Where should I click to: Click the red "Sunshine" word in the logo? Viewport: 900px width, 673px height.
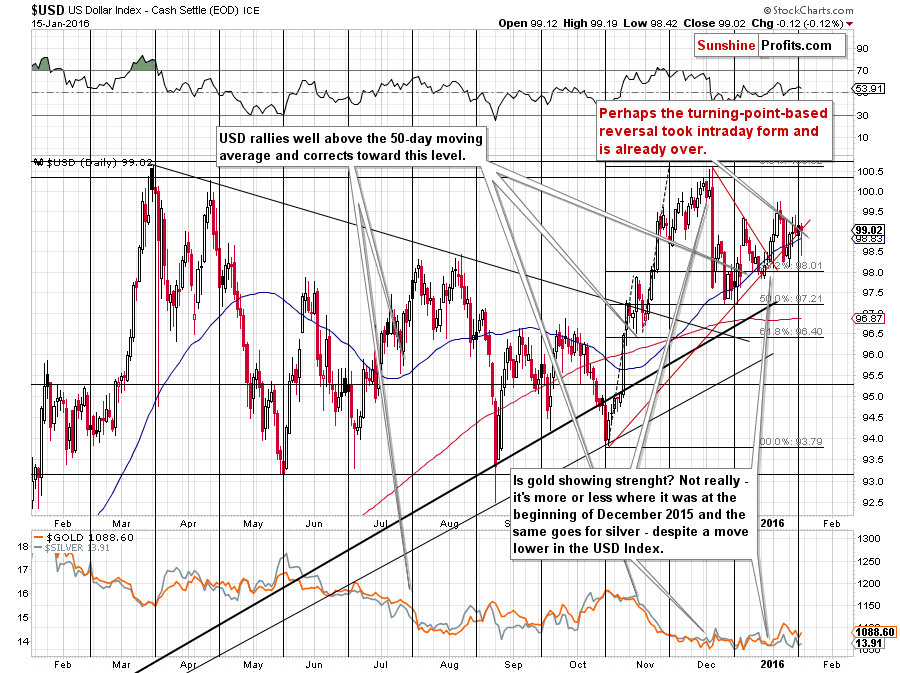(x=726, y=45)
